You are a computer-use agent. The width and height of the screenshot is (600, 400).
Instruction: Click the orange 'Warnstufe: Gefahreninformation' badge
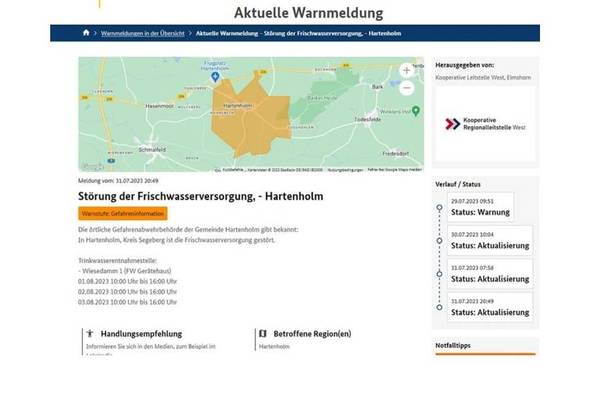pyautogui.click(x=123, y=213)
